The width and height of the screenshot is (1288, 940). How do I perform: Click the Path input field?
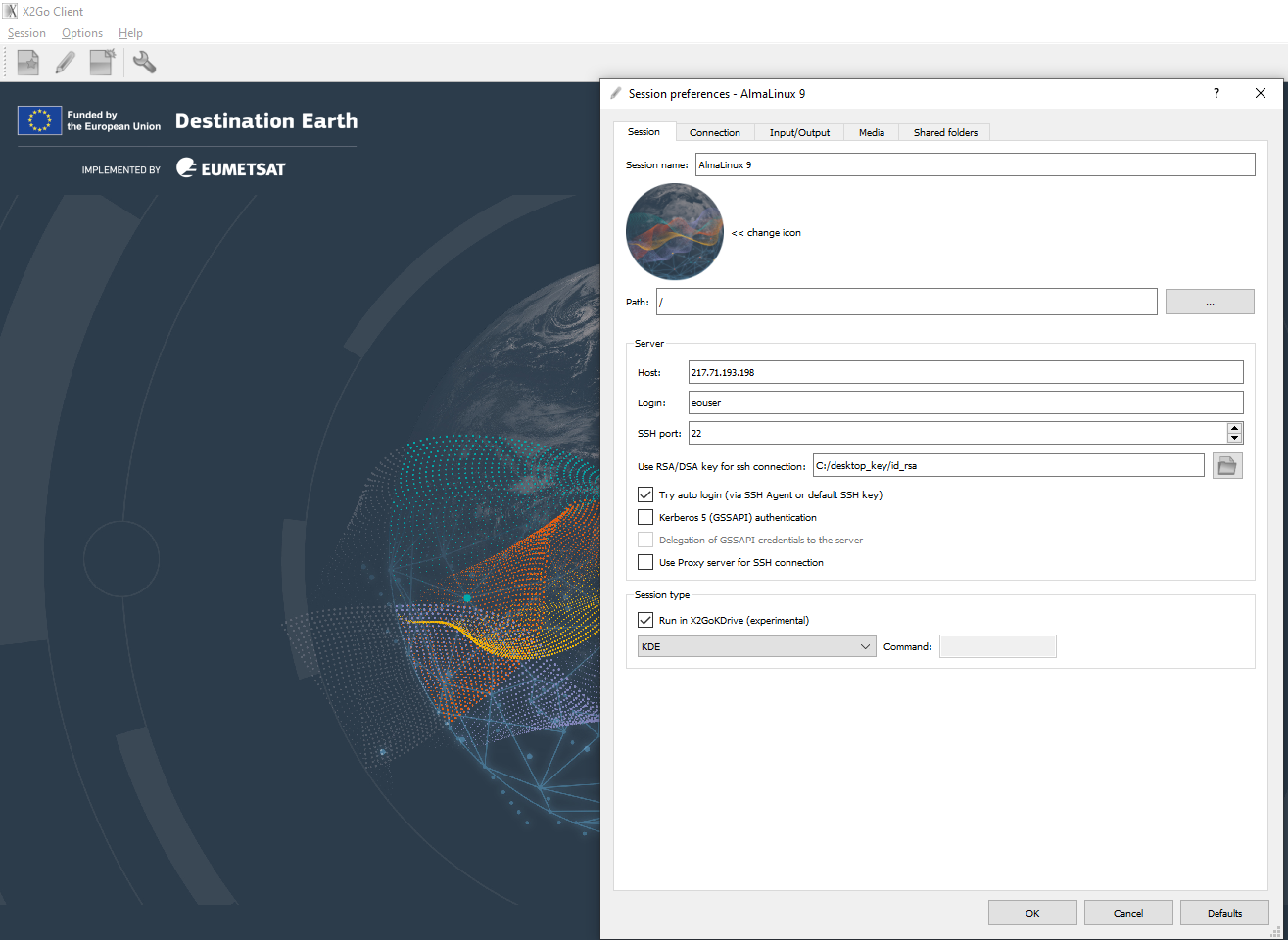point(907,302)
